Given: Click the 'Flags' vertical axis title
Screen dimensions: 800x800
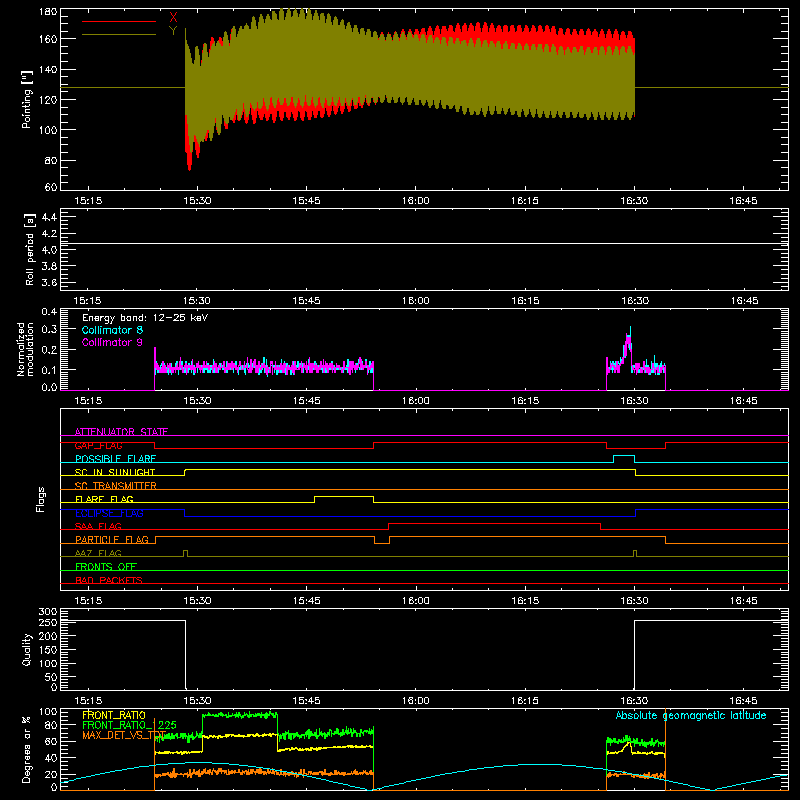Looking at the screenshot, I should point(41,499).
